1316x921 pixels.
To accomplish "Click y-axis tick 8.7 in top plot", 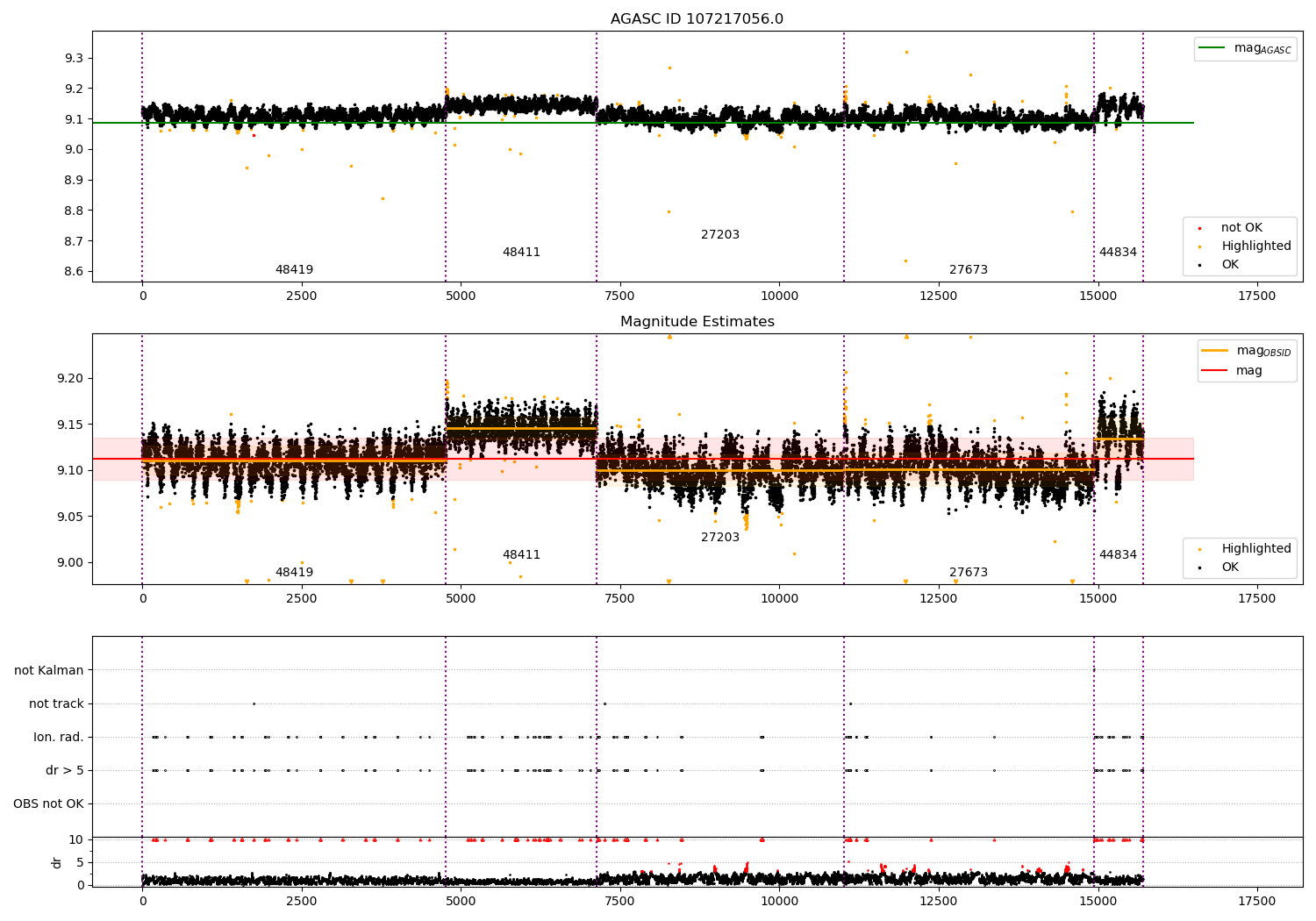I will 74,241.
